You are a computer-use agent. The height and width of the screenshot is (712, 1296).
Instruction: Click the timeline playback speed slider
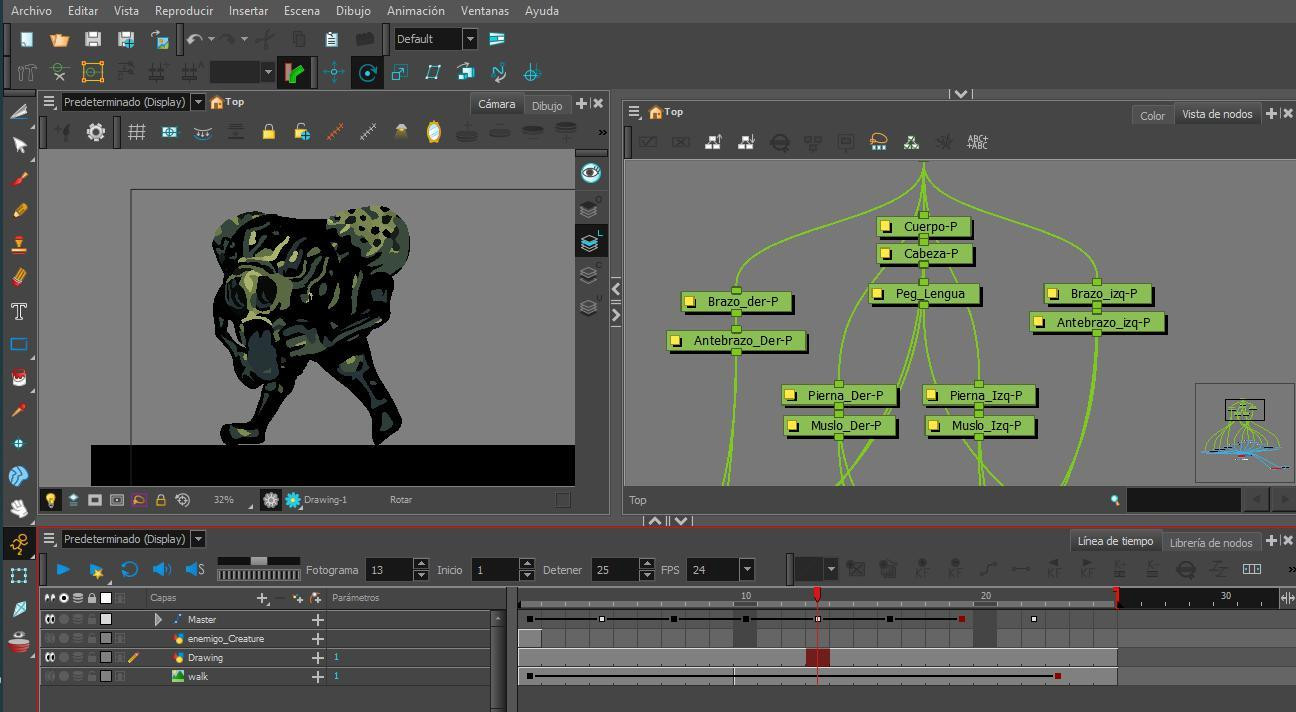click(259, 562)
